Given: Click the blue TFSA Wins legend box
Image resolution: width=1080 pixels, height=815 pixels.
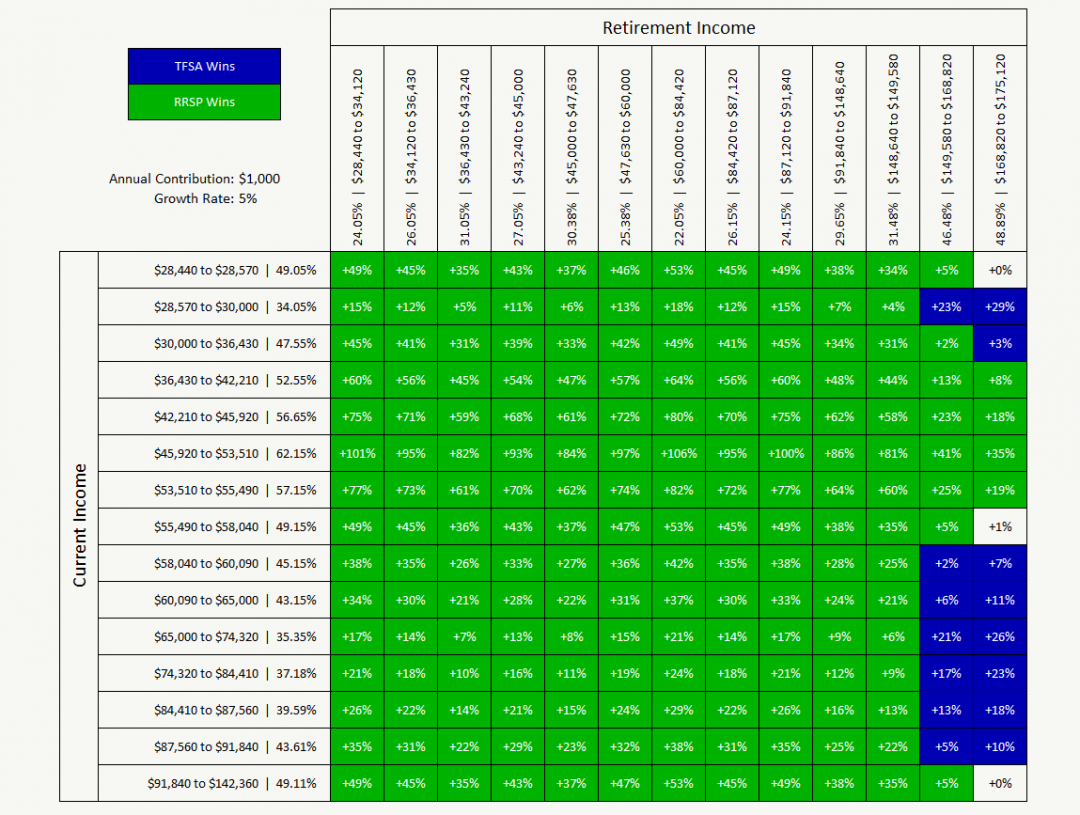Looking at the screenshot, I should click(204, 66).
